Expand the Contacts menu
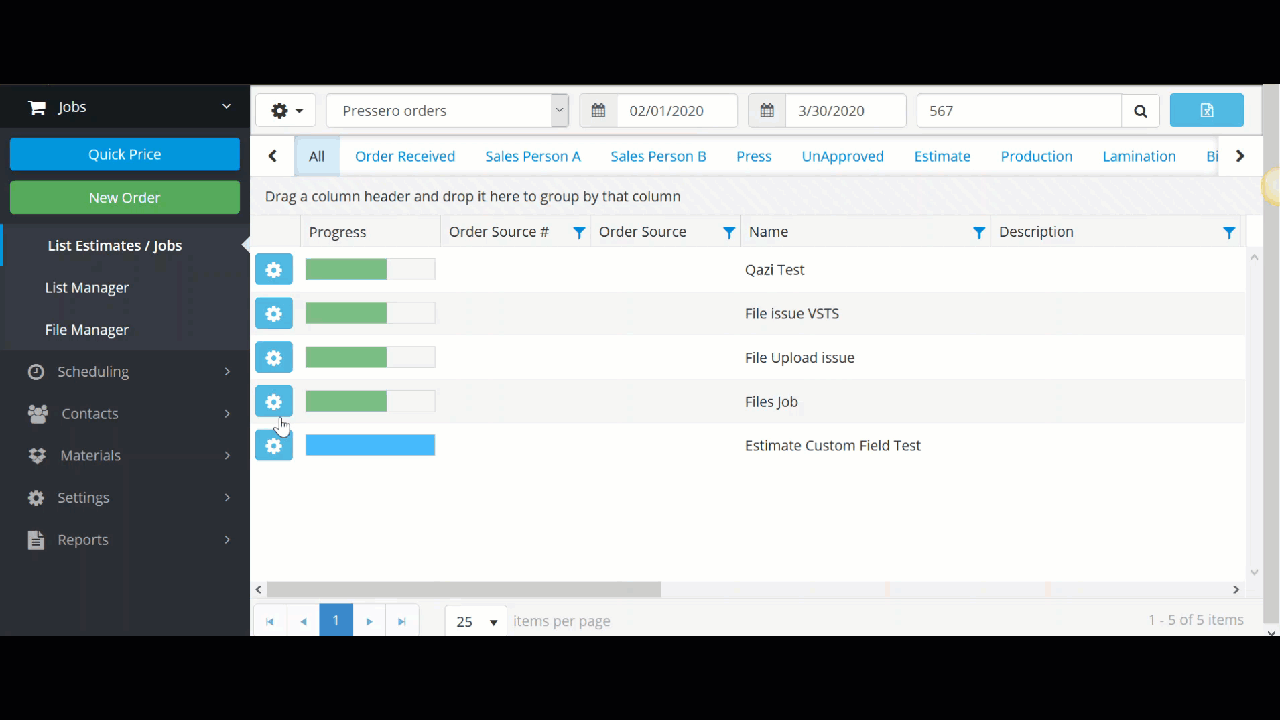1280x720 pixels. (x=227, y=414)
